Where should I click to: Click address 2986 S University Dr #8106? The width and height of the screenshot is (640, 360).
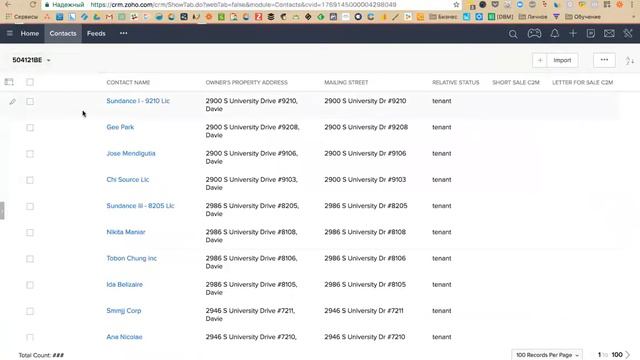[365, 258]
